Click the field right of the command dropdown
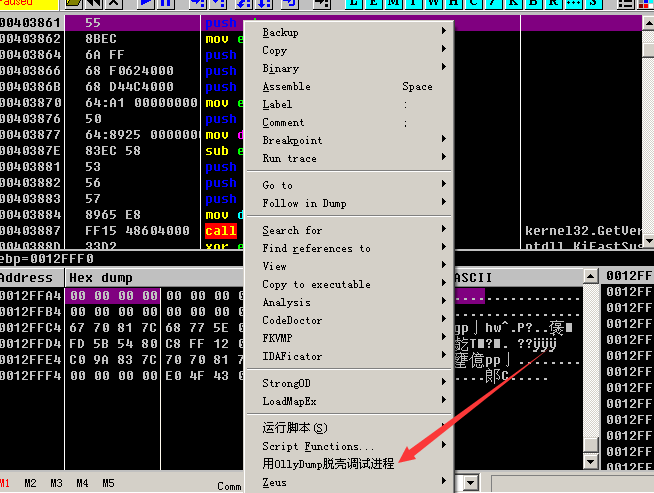The image size is (654, 493). pos(572,484)
